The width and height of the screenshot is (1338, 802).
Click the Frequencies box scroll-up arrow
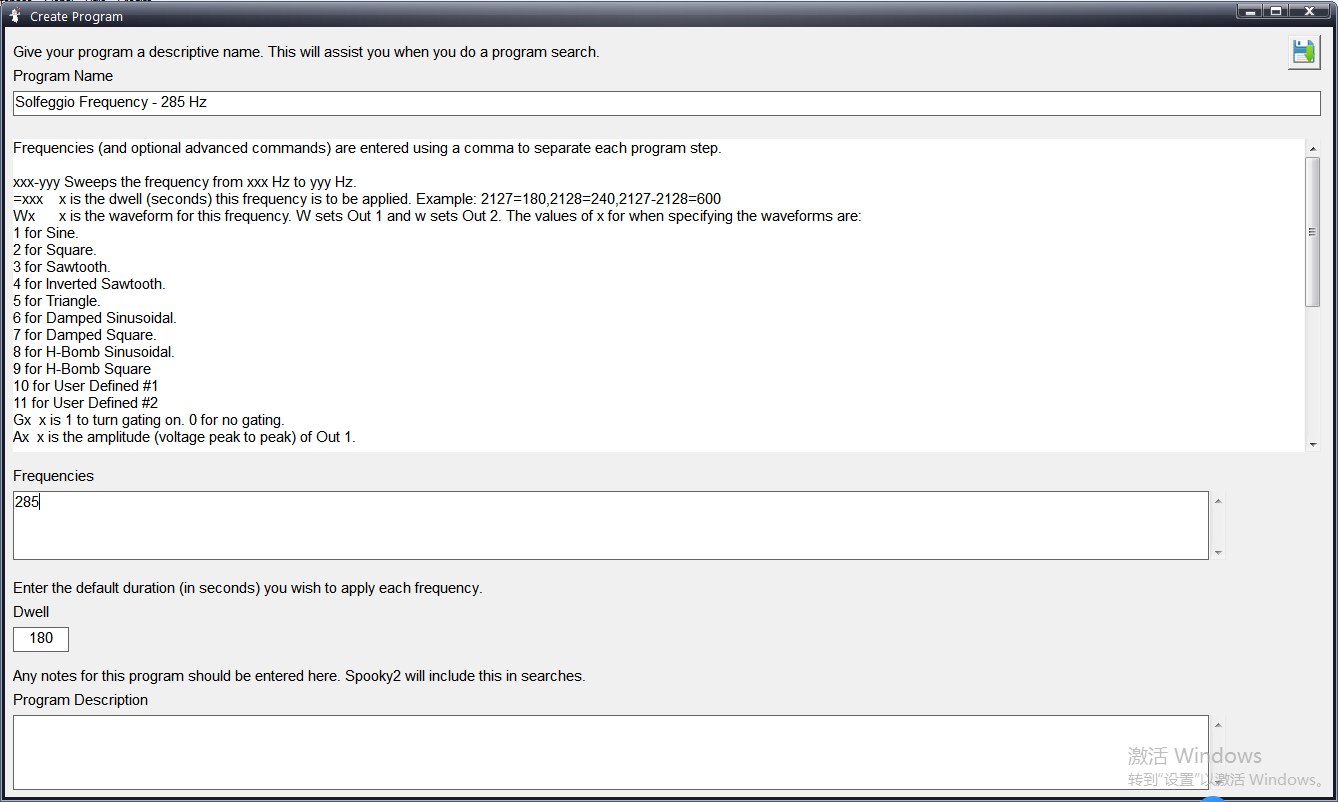point(1217,501)
